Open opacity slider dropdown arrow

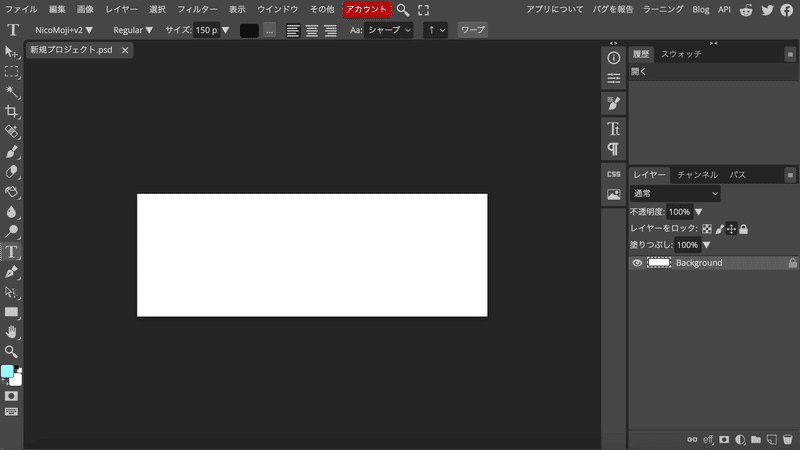pos(698,212)
